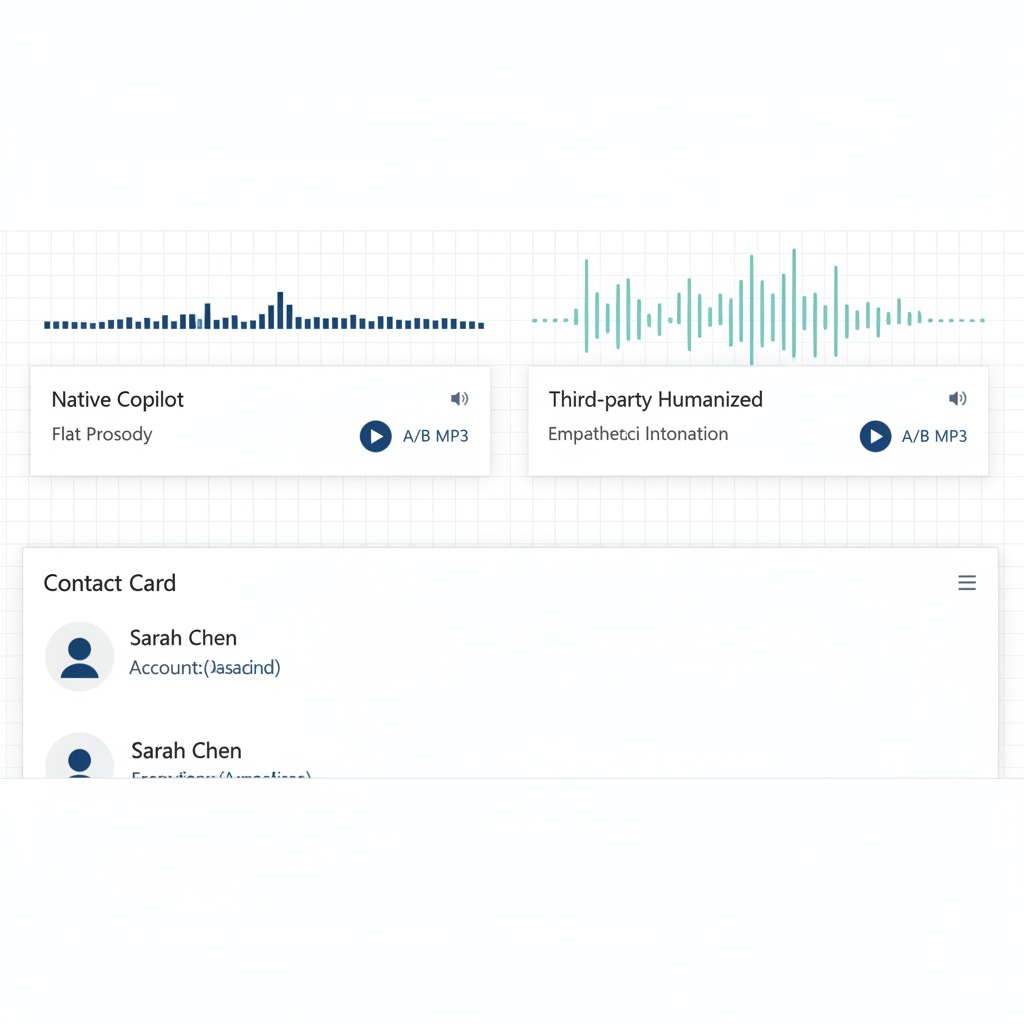Viewport: 1024px width, 1024px height.
Task: Click the Flat Prosody label
Action: (102, 434)
